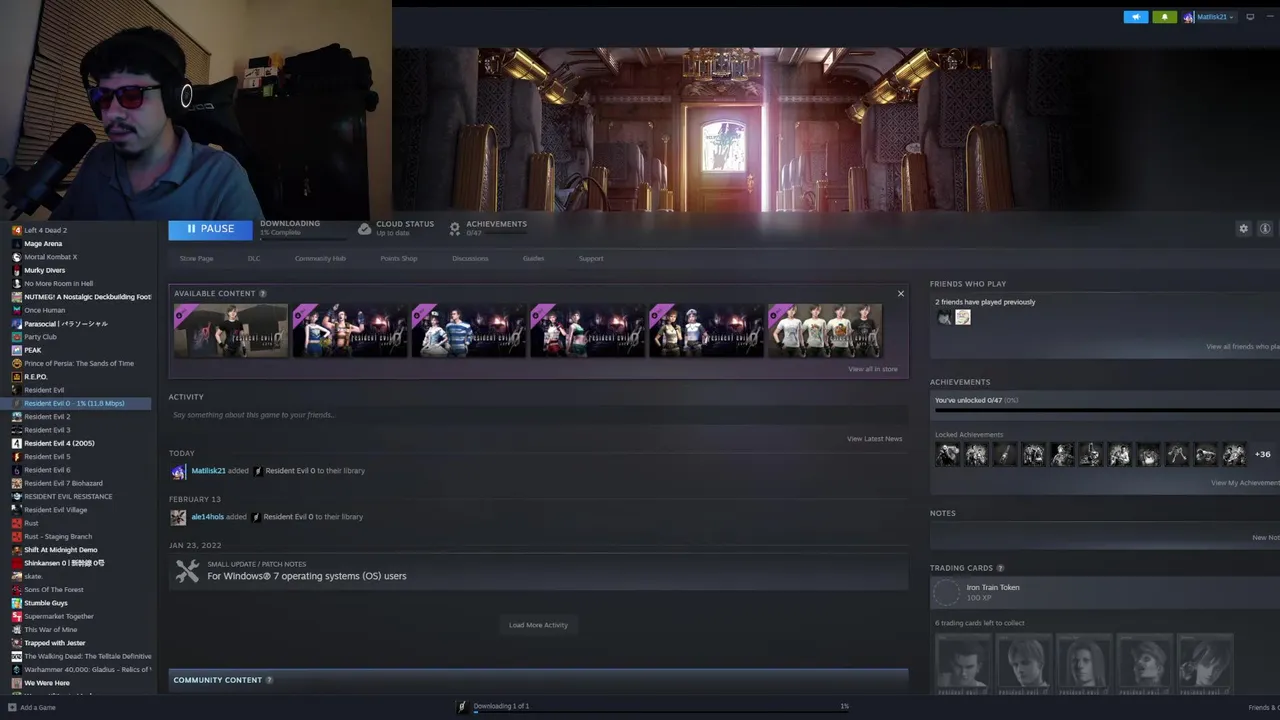
Task: Click first locked achievement icon
Action: click(947, 455)
